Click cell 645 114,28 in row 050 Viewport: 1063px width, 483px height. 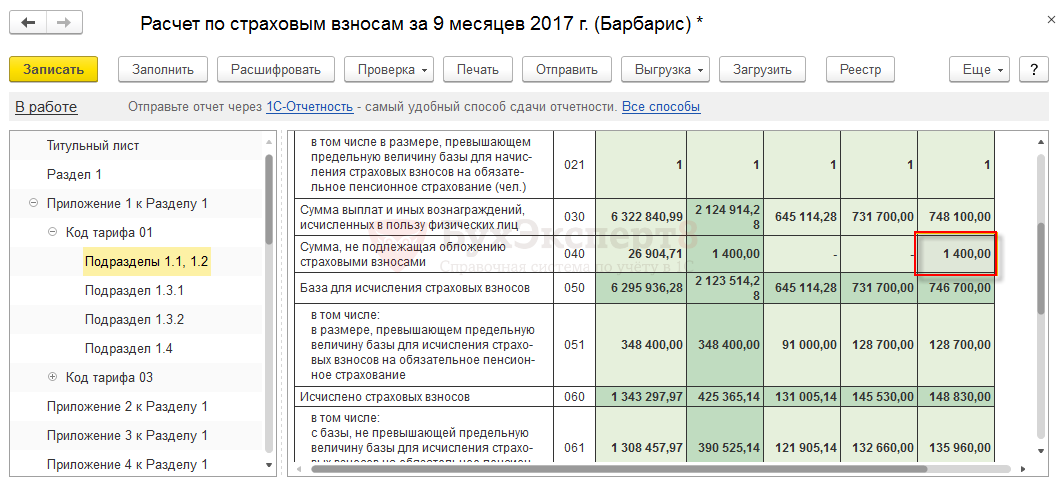coord(802,288)
